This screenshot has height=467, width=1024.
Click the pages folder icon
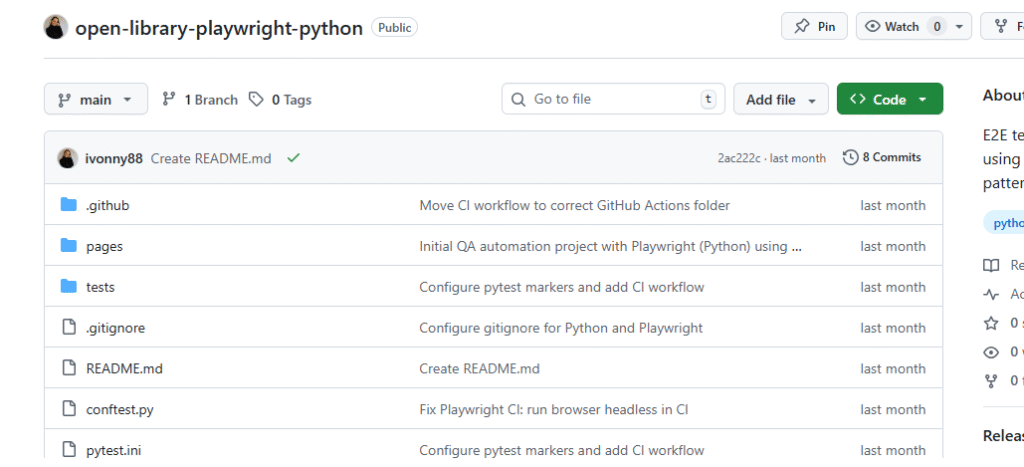(69, 246)
